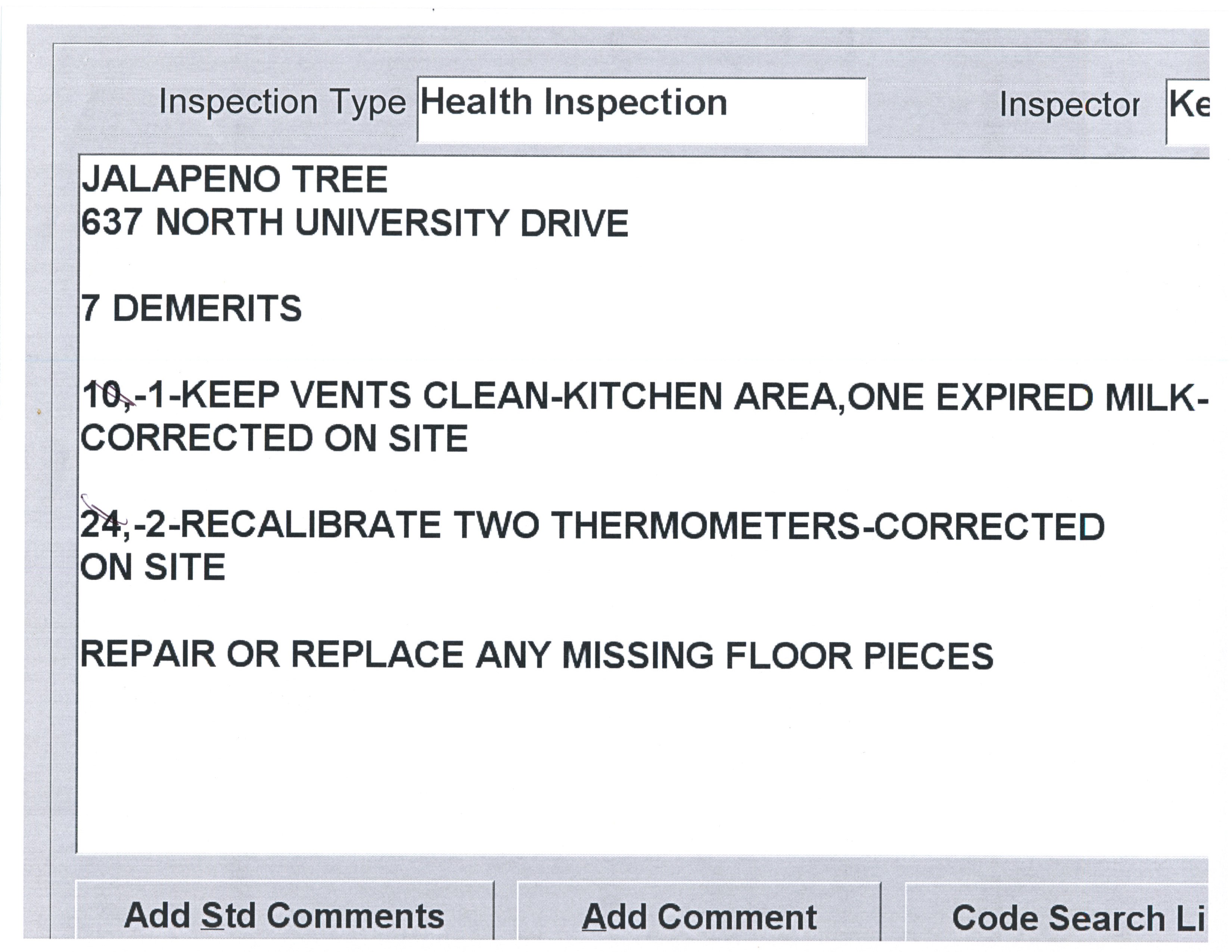Screen dimensions: 1232x952
Task: Click the Inspection Type label
Action: pos(282,103)
